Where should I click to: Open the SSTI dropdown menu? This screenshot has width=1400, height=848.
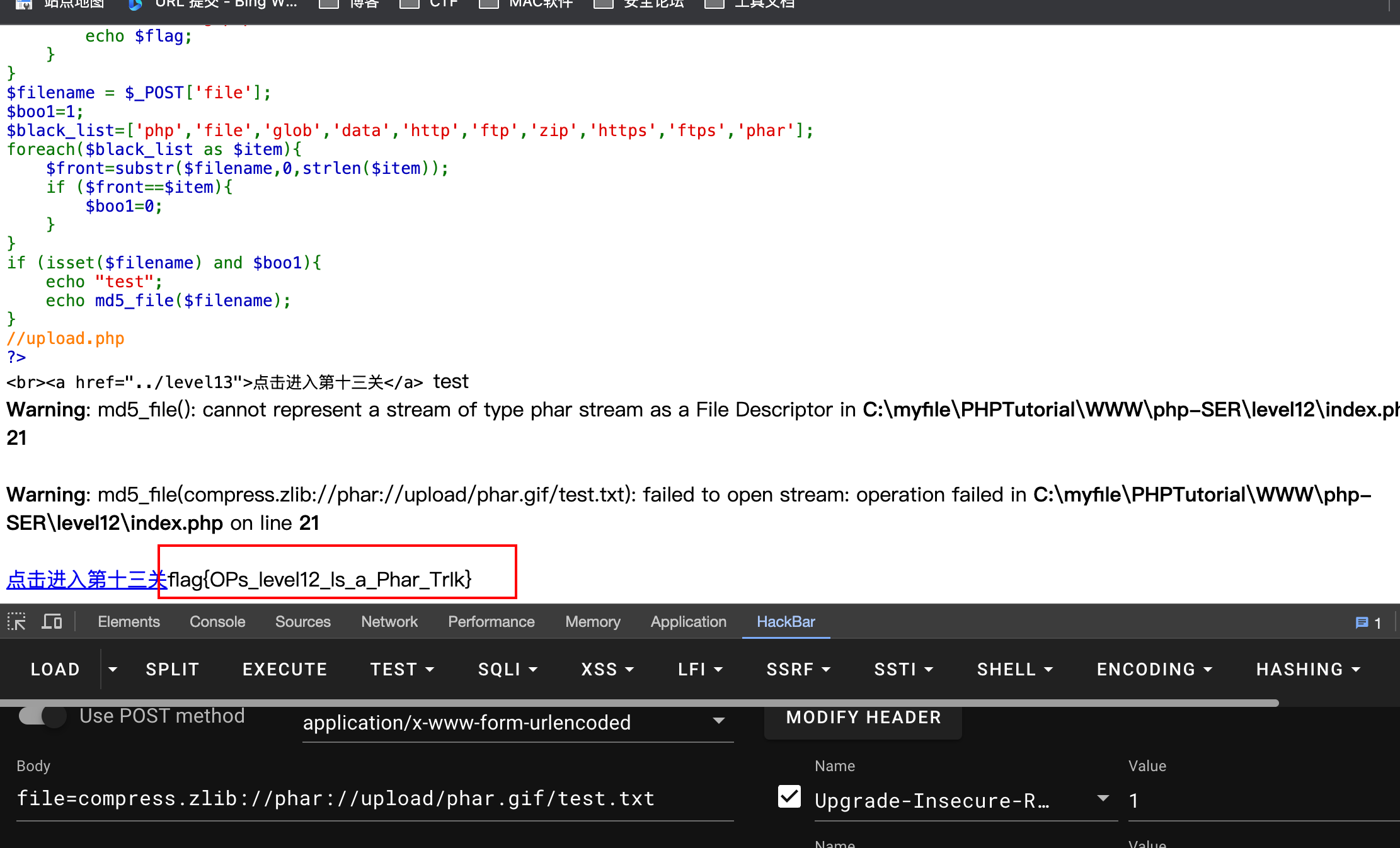(904, 669)
